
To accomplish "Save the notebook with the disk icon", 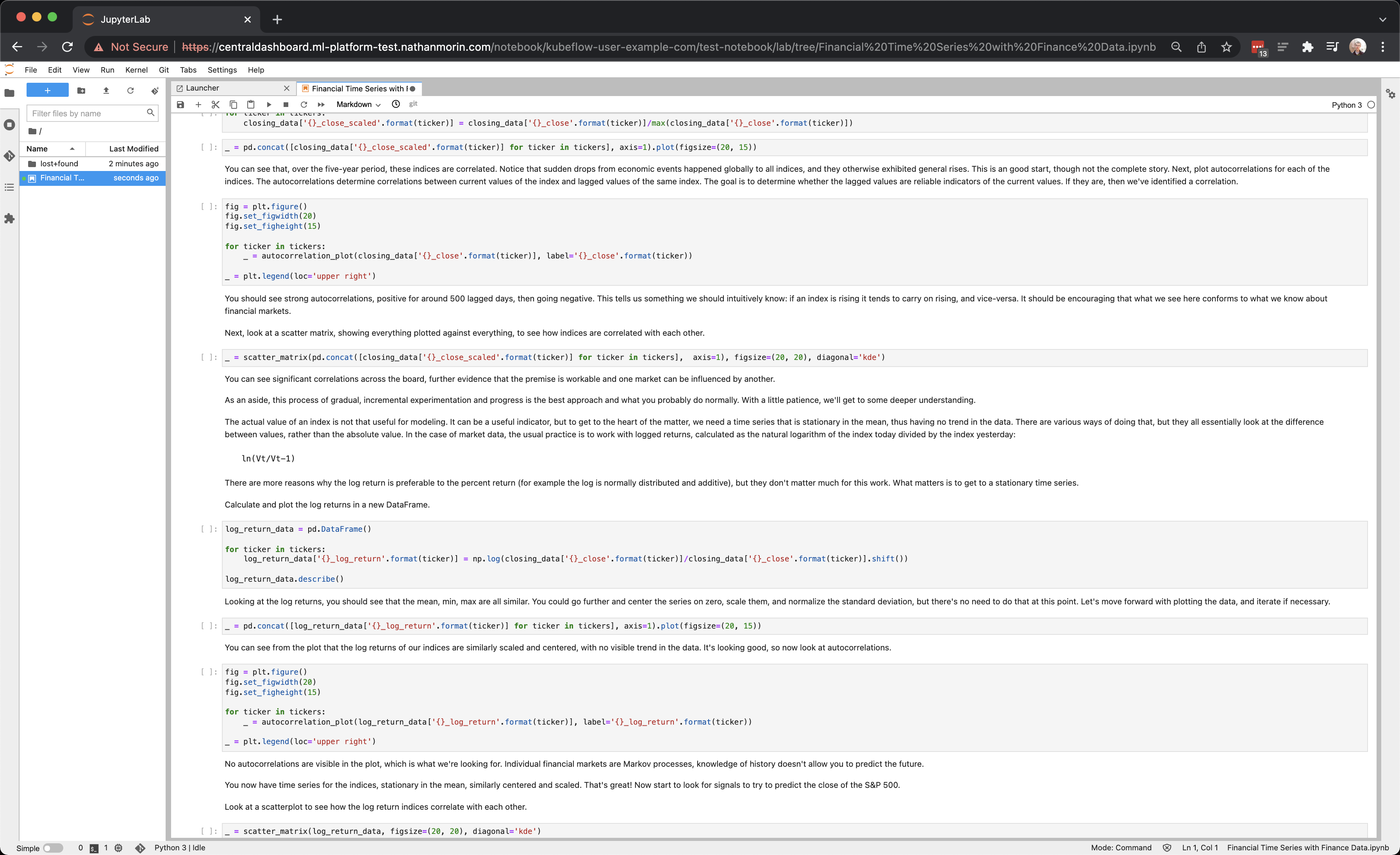I will (180, 105).
